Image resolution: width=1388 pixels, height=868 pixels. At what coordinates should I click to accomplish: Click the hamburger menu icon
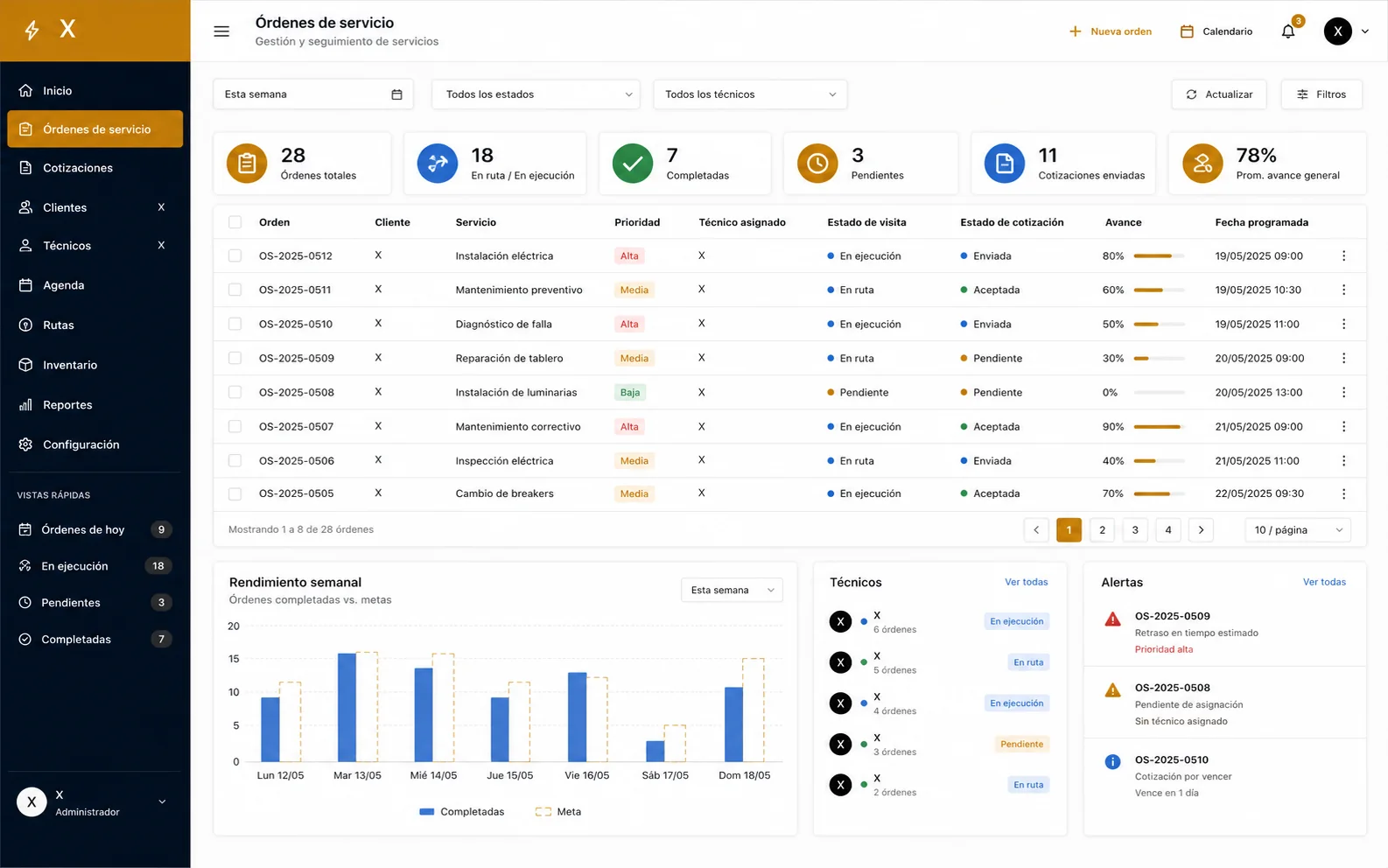(x=221, y=31)
